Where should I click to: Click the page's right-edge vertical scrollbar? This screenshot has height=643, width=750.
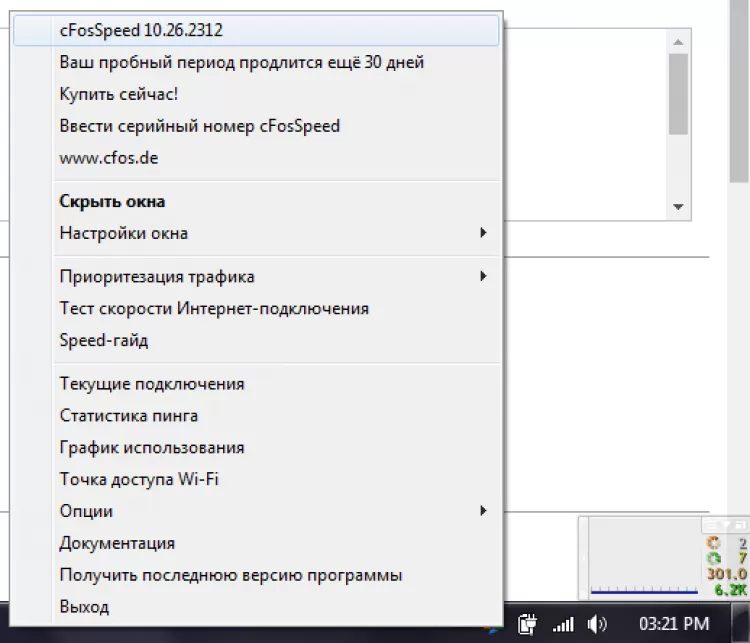[x=739, y=91]
